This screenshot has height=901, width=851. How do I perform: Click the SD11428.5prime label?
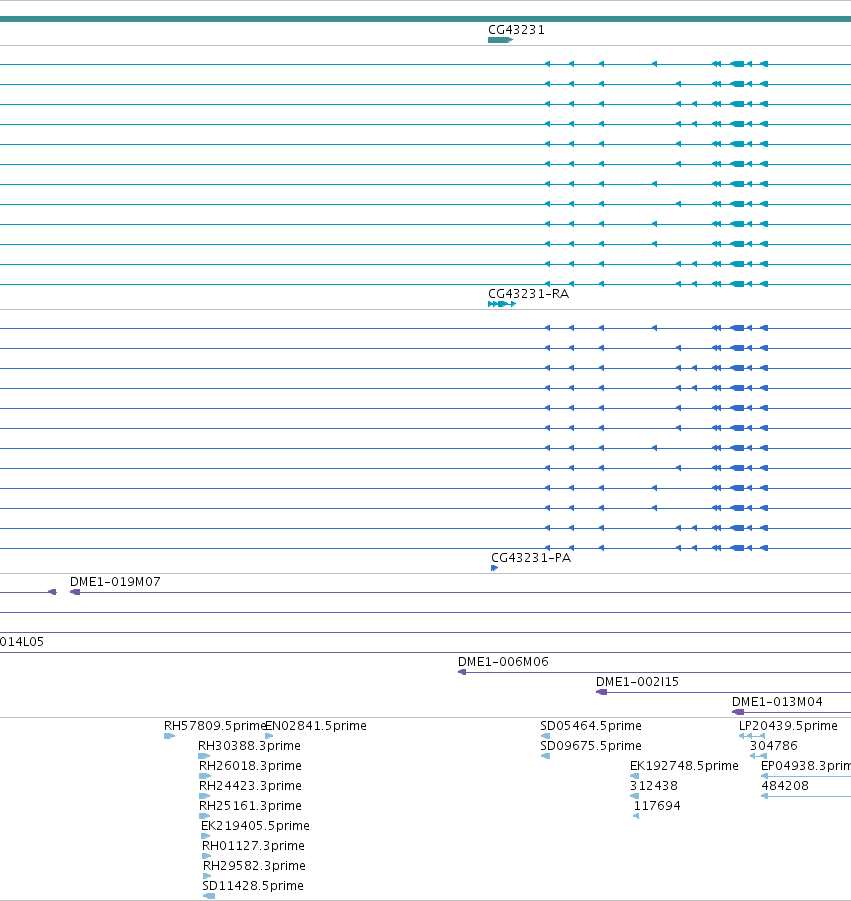pos(253,887)
